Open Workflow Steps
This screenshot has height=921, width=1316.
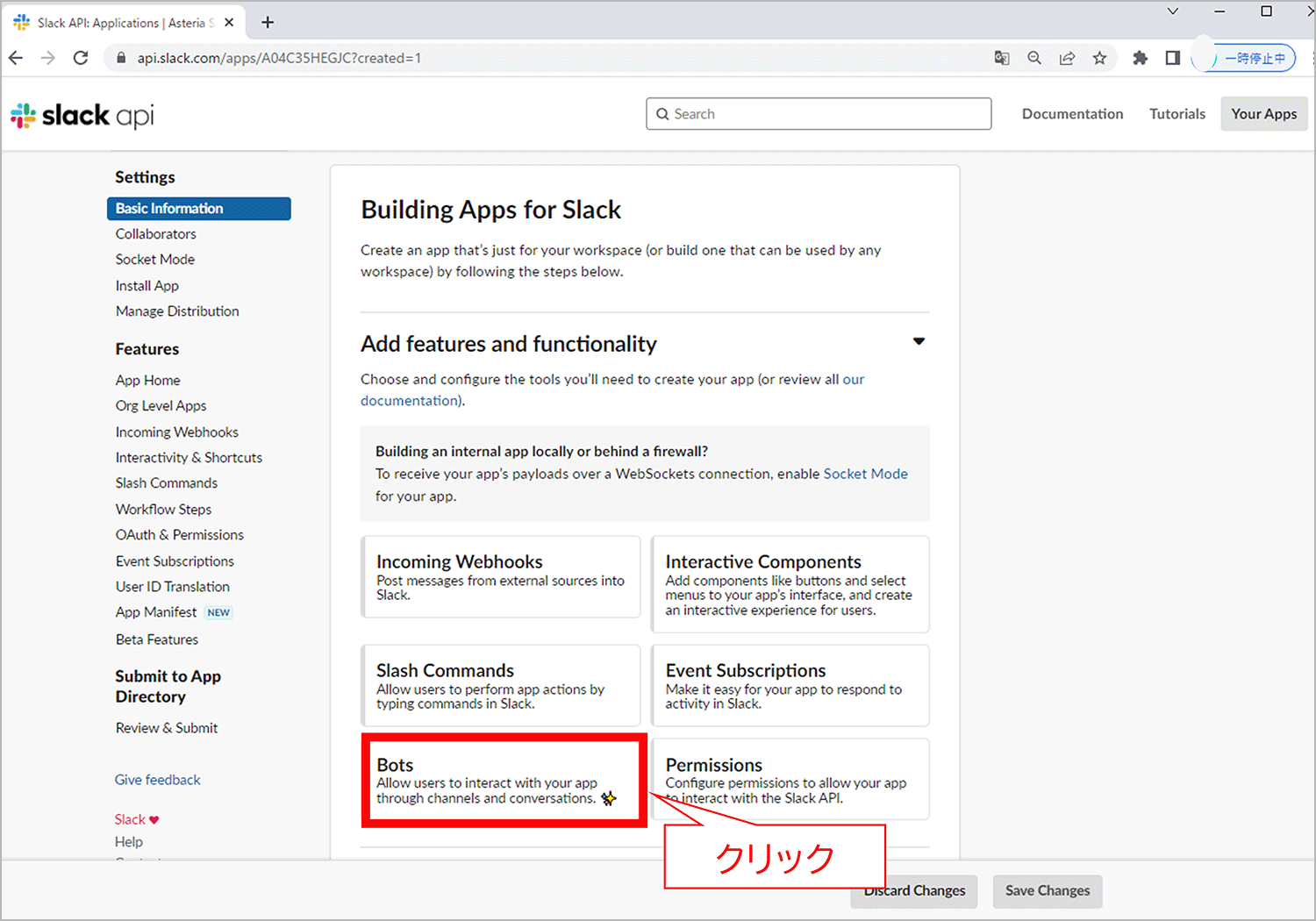point(164,510)
